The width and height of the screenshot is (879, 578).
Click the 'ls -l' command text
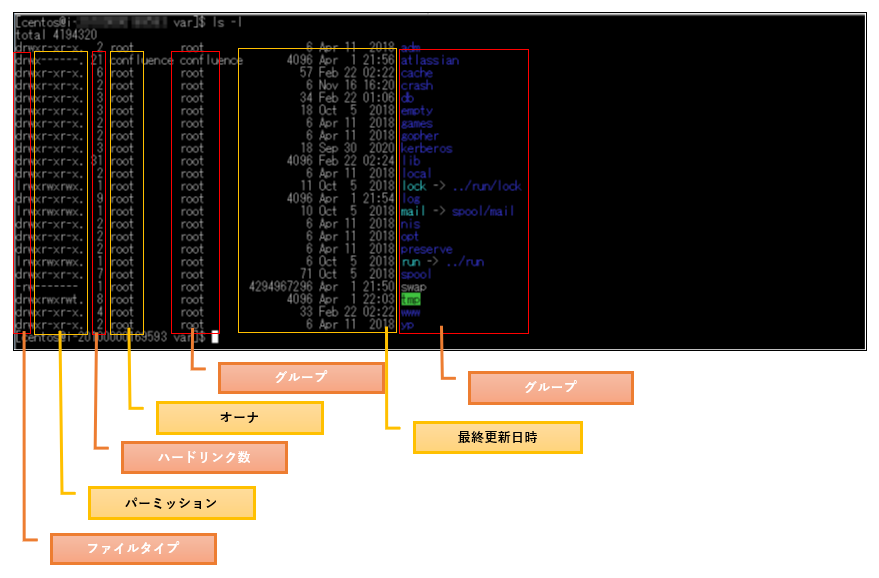[227, 22]
